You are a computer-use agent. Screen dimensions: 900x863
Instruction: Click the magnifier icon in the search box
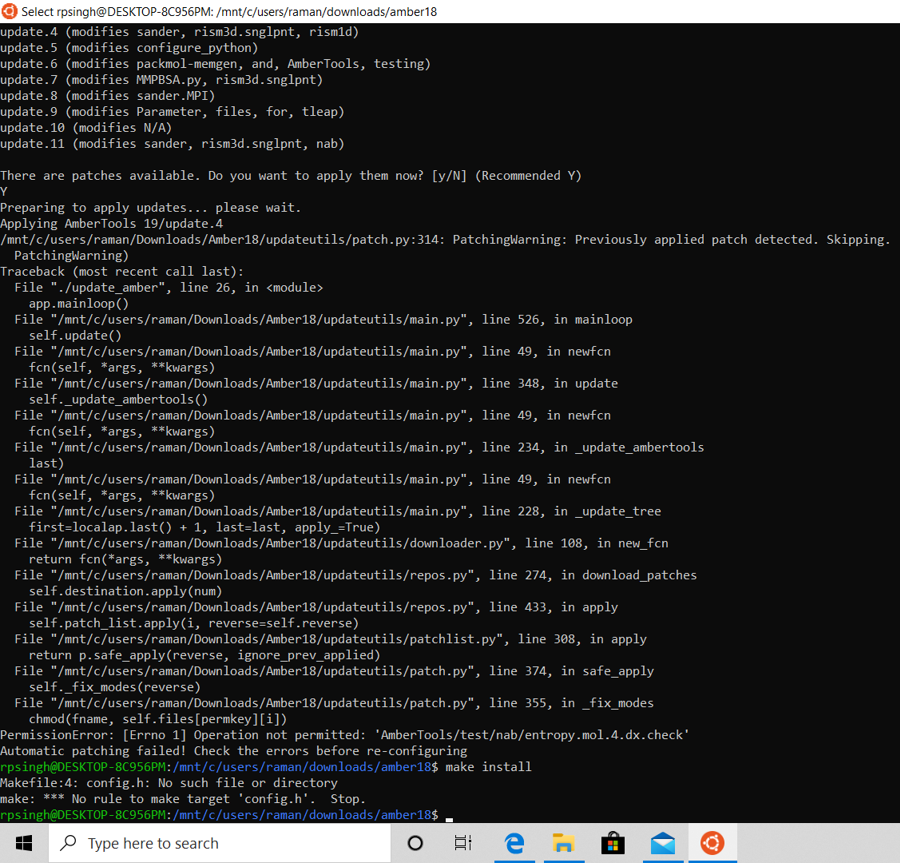pyautogui.click(x=69, y=843)
